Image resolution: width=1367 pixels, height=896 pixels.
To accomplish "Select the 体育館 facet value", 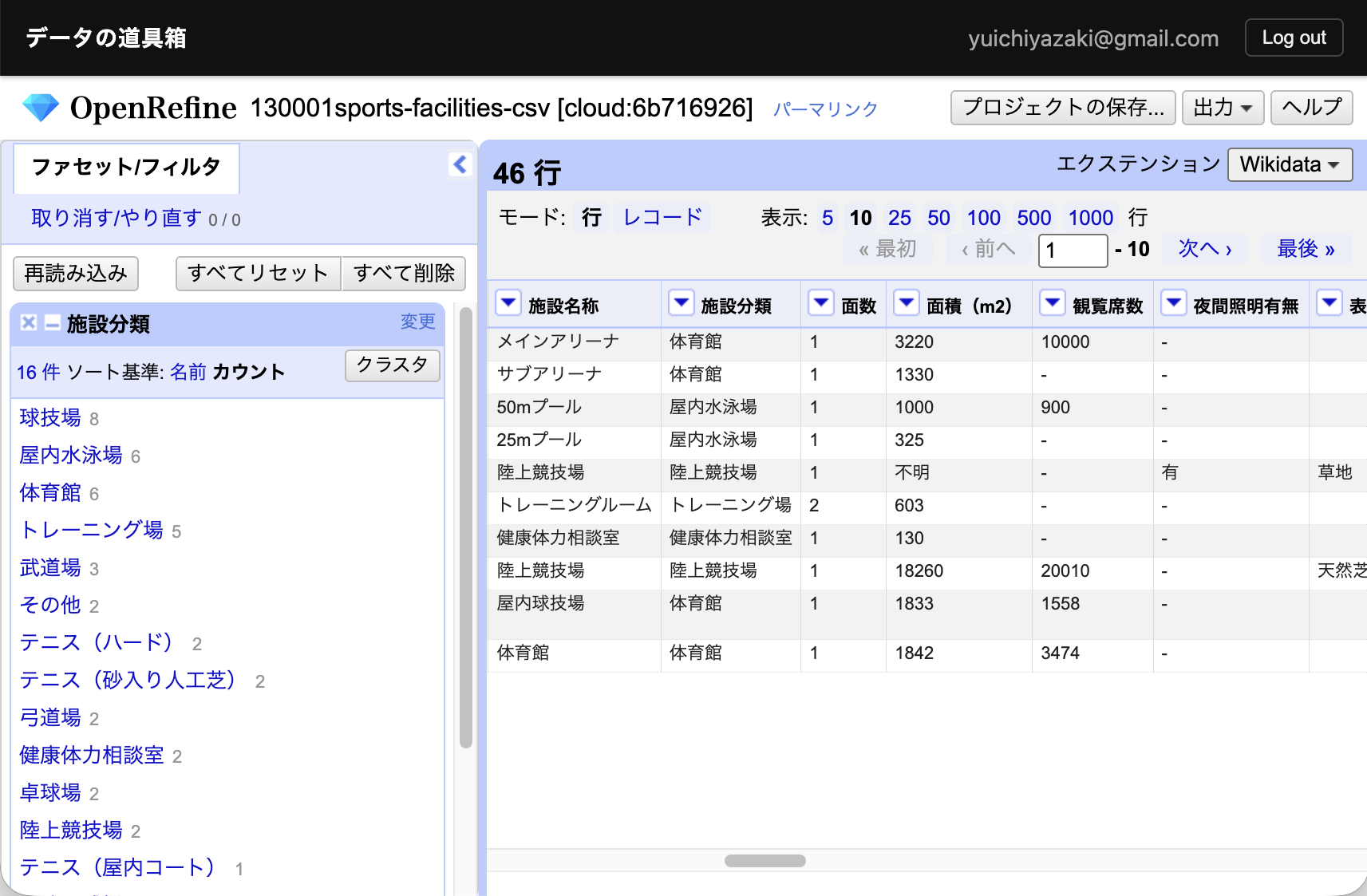I will 50,492.
